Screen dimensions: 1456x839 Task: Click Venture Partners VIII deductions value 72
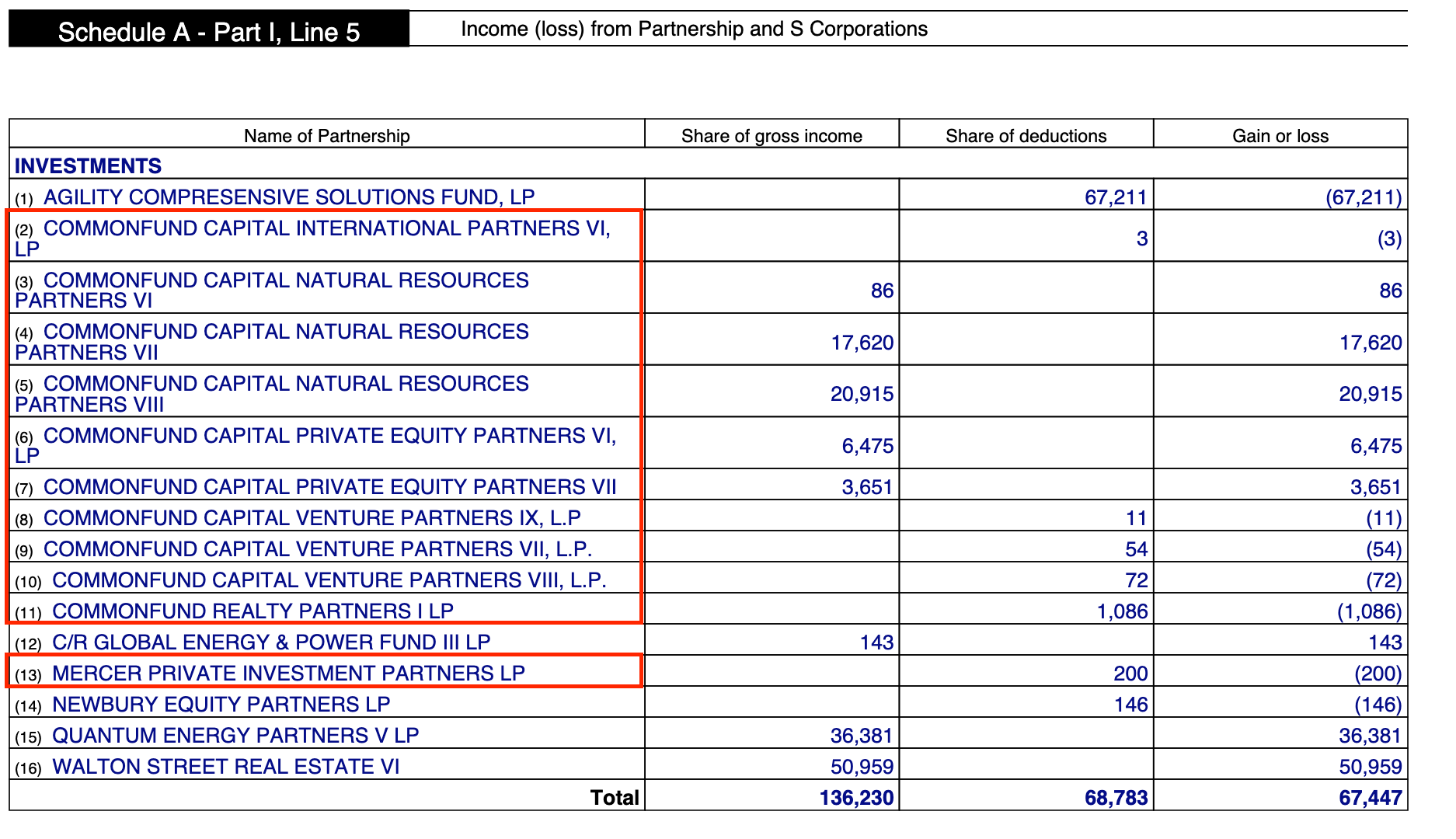(1137, 580)
